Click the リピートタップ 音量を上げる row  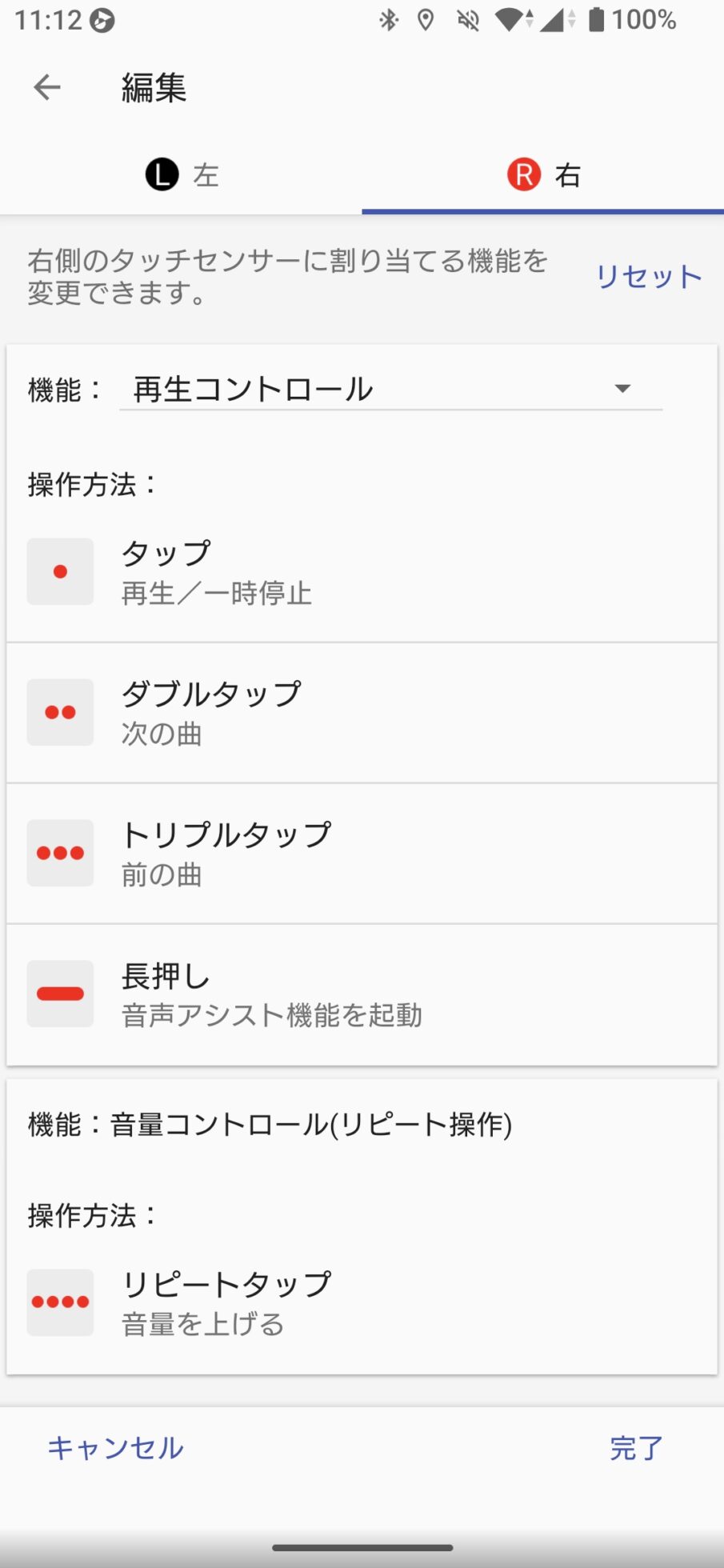362,1303
